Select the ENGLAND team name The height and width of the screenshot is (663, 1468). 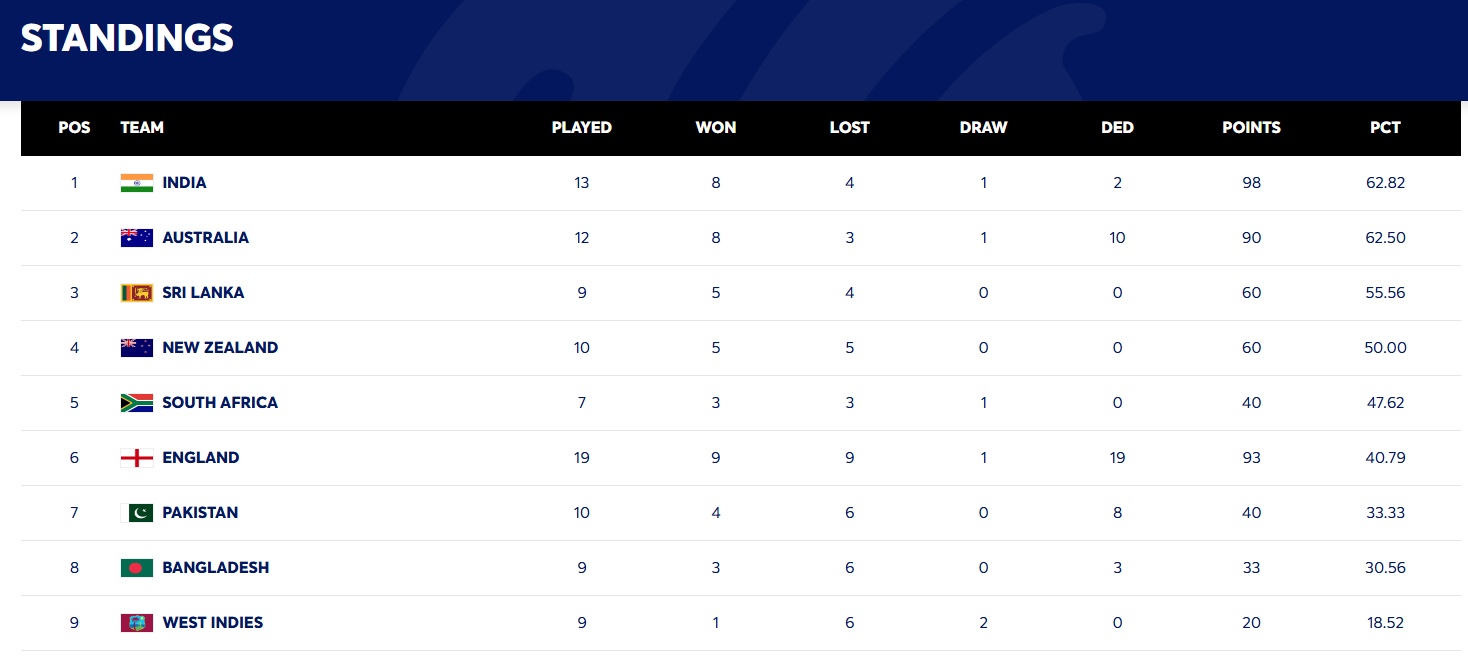point(201,458)
